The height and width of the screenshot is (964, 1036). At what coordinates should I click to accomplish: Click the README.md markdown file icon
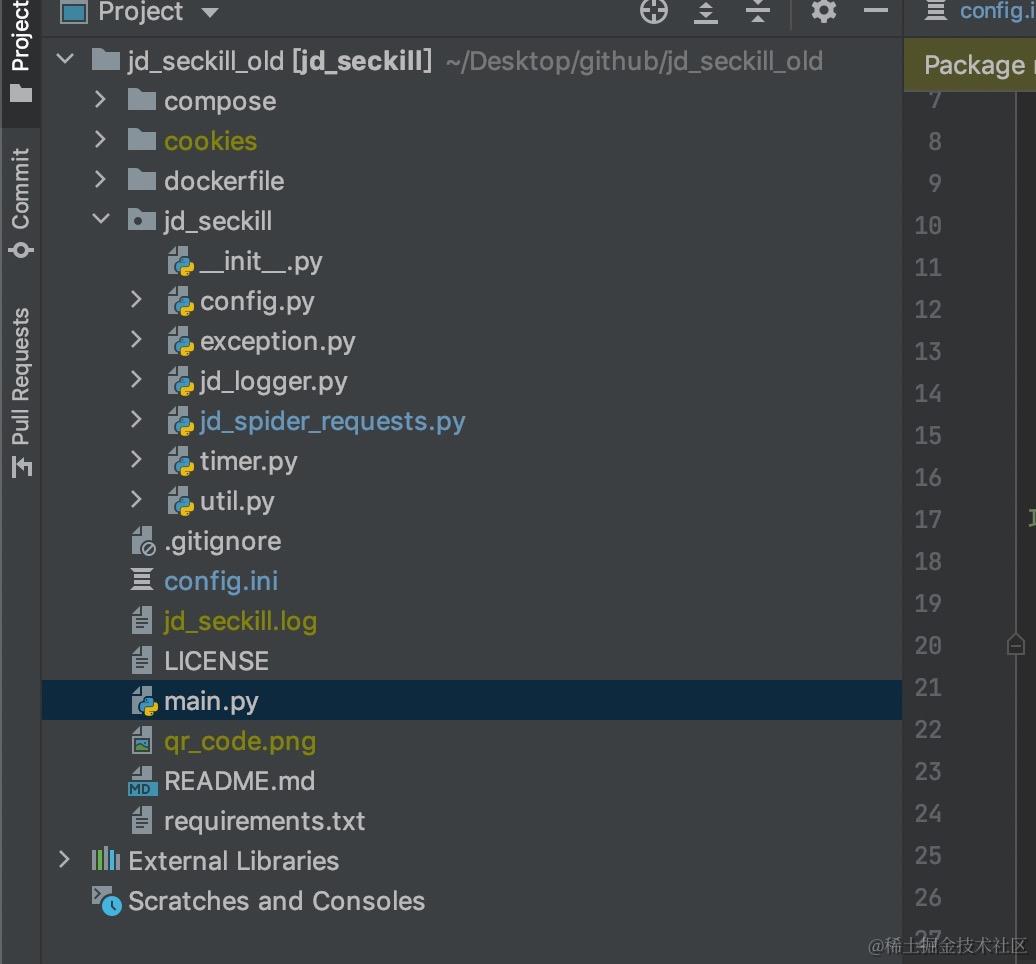pos(142,781)
